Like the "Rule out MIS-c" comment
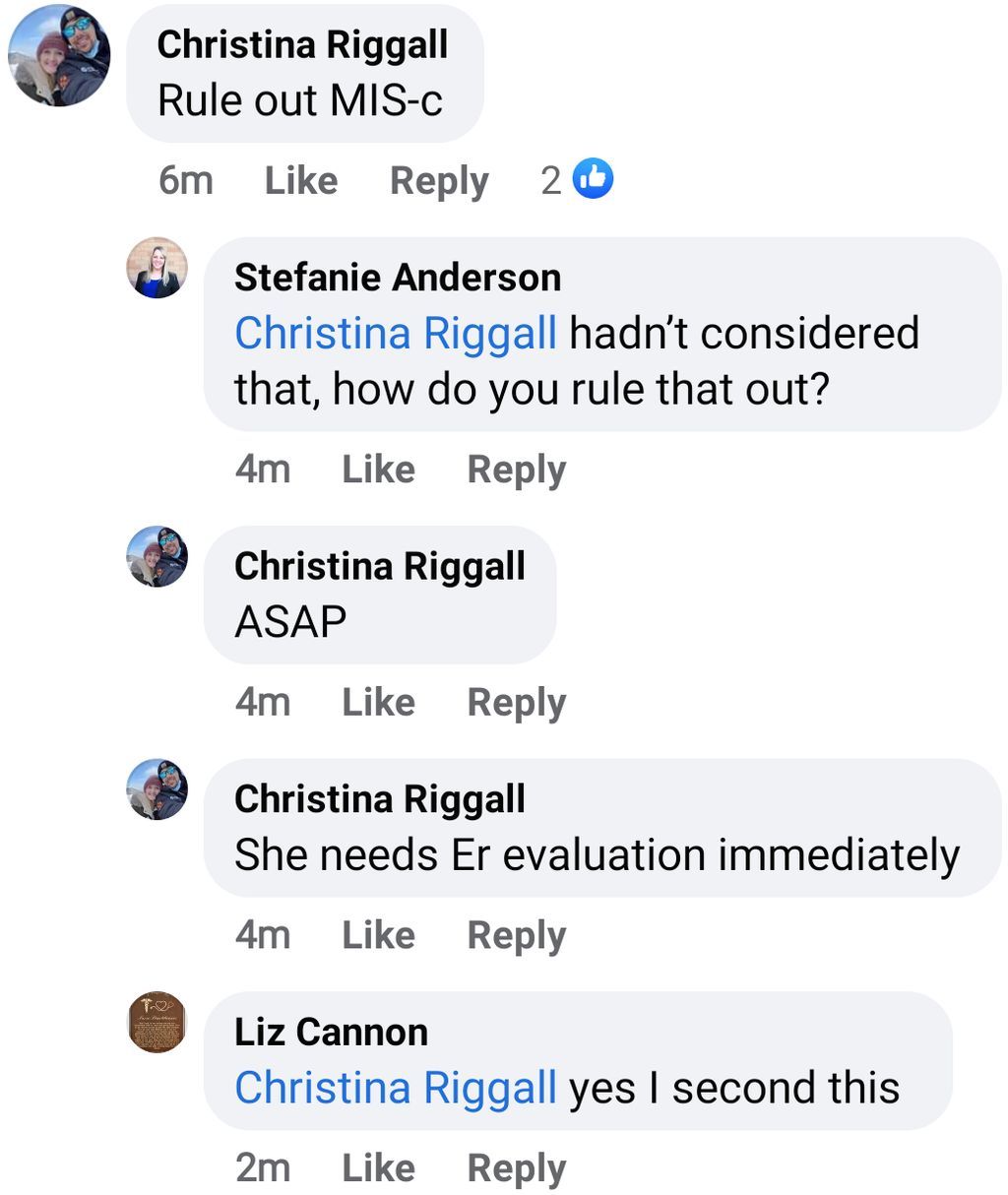Viewport: 1008px width, 1195px height. 301,181
